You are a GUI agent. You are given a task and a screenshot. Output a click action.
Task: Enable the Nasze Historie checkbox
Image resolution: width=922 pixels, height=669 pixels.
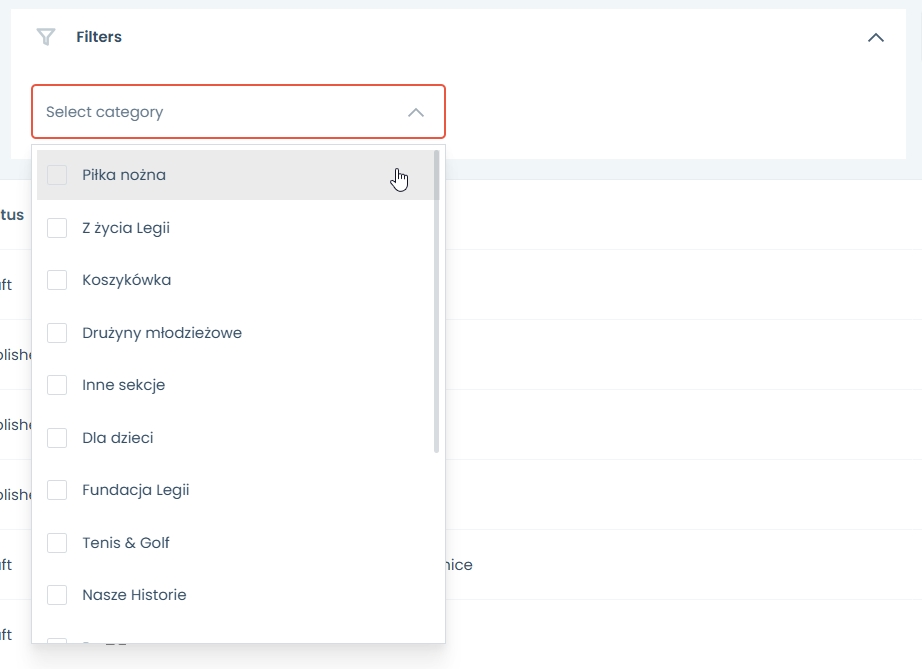tap(57, 595)
